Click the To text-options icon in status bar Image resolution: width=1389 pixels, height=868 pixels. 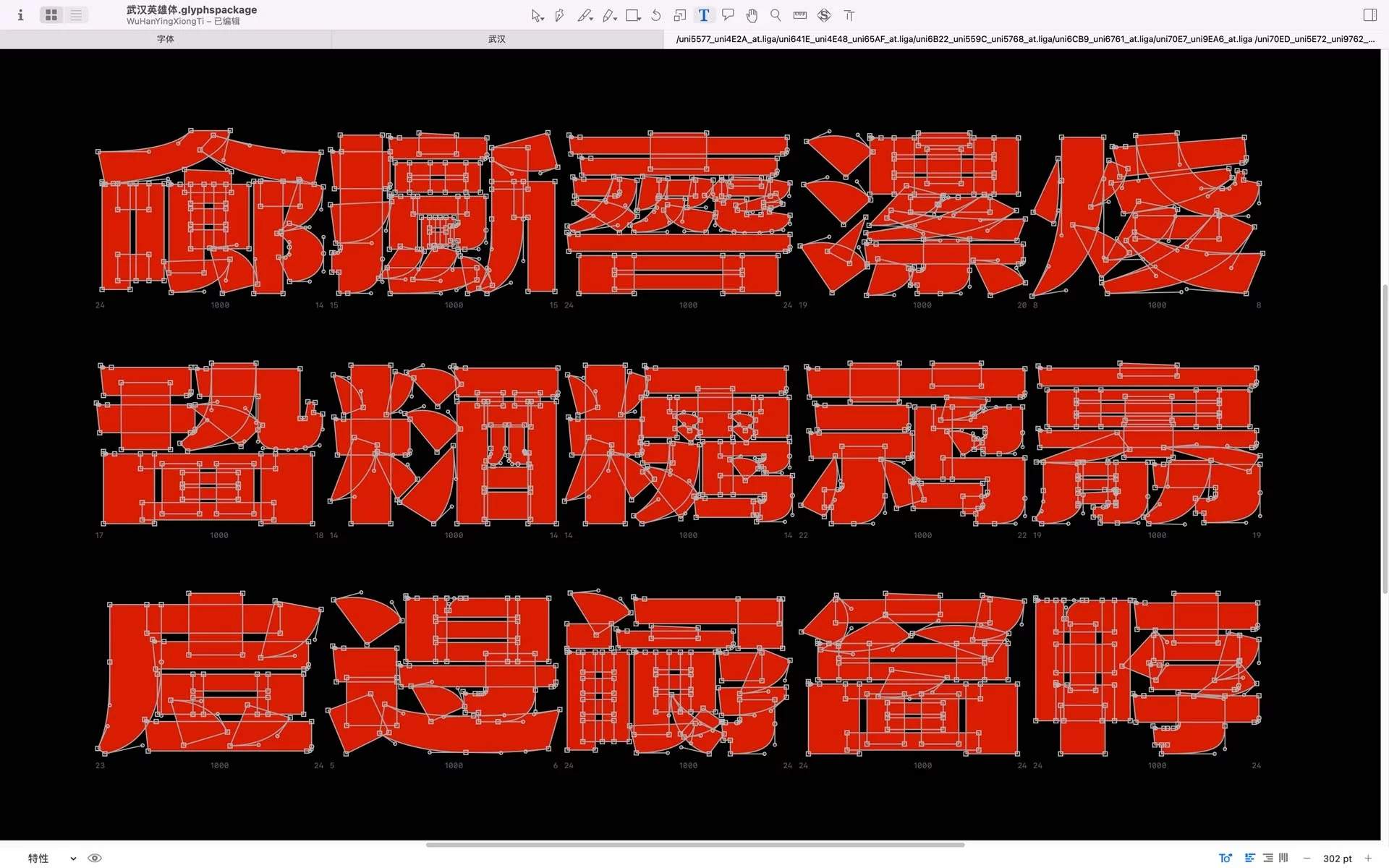pos(1226,858)
